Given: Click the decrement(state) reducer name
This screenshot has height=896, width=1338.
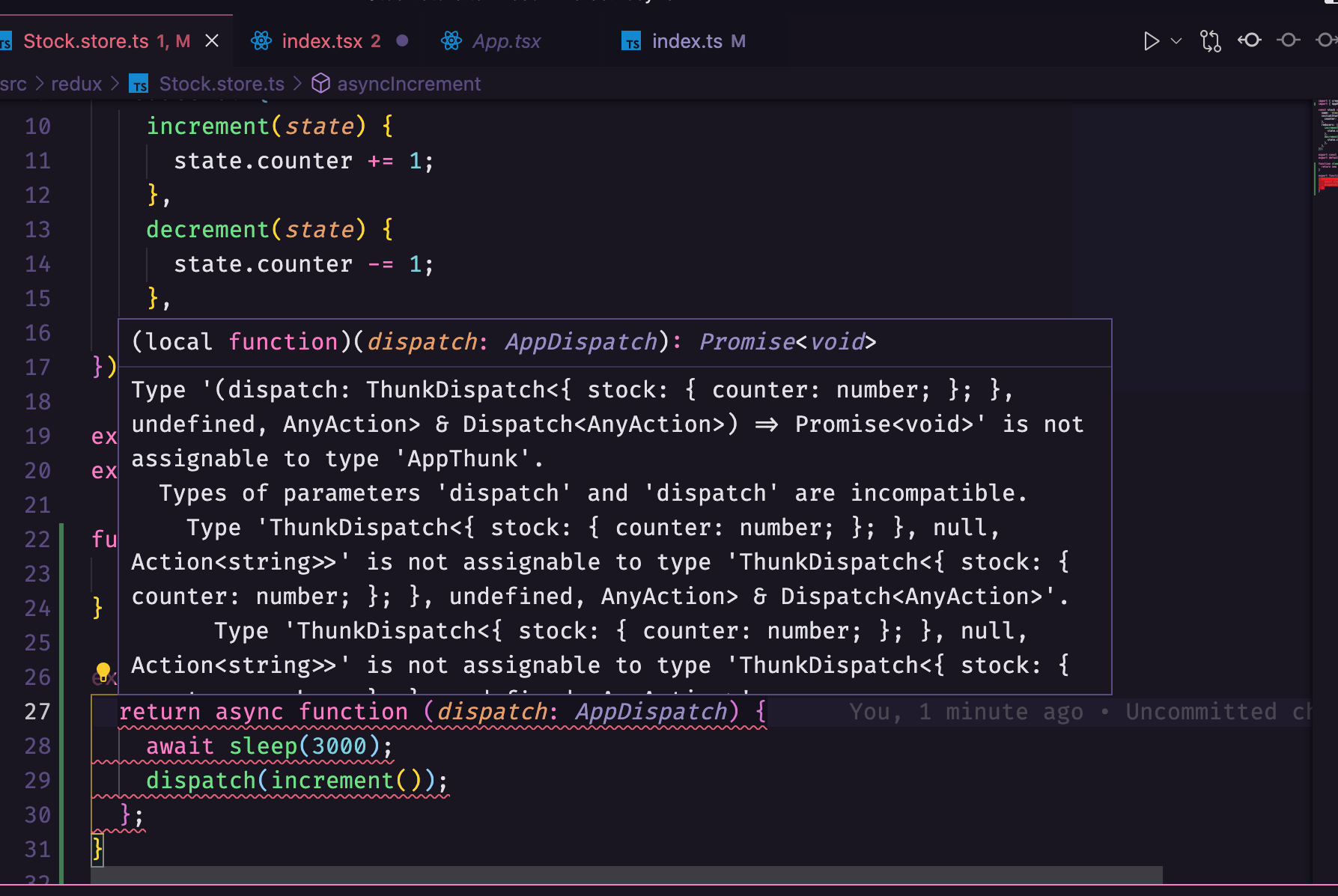Looking at the screenshot, I should click(x=207, y=229).
